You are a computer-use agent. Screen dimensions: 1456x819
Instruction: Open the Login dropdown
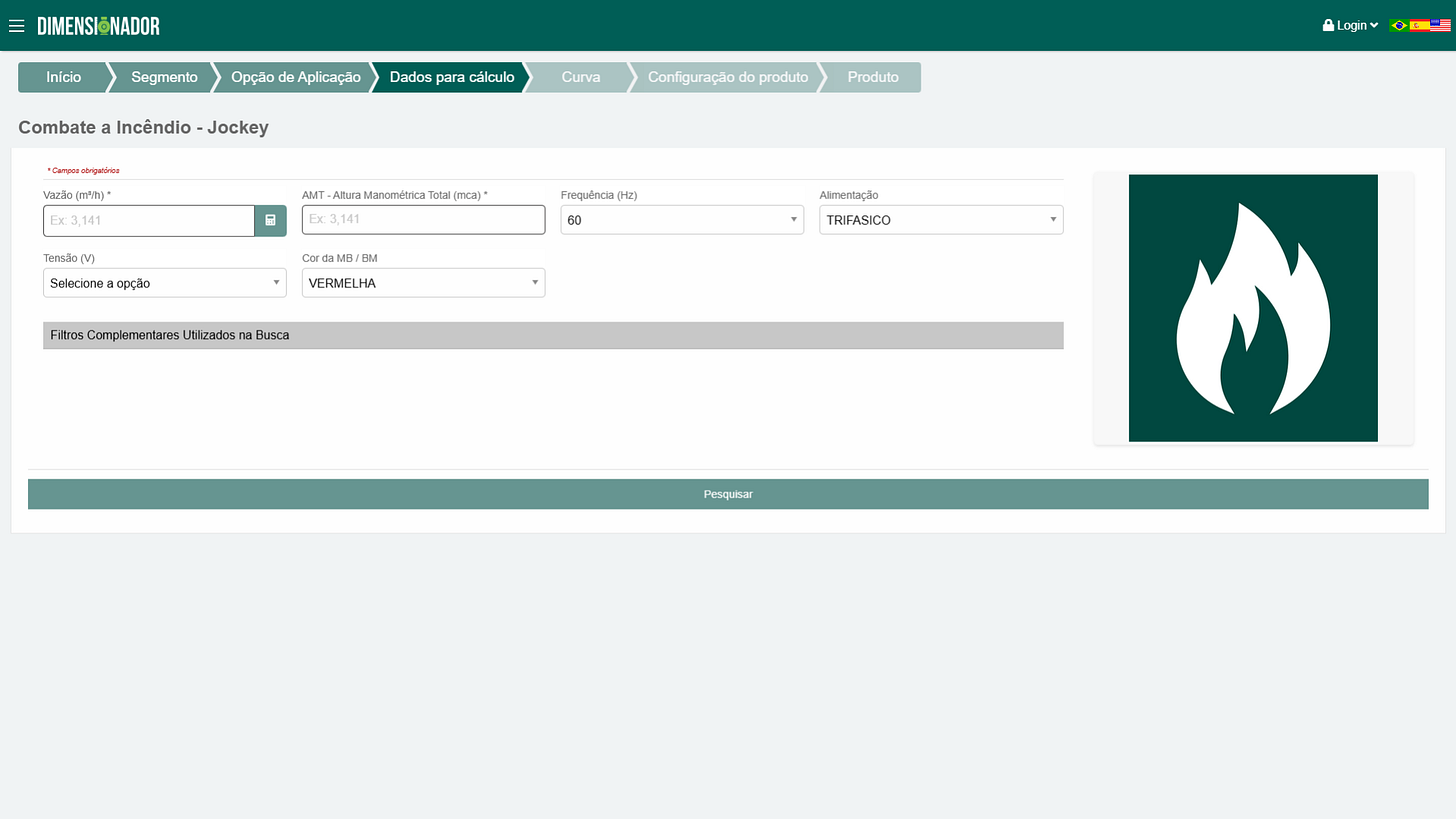point(1350,26)
